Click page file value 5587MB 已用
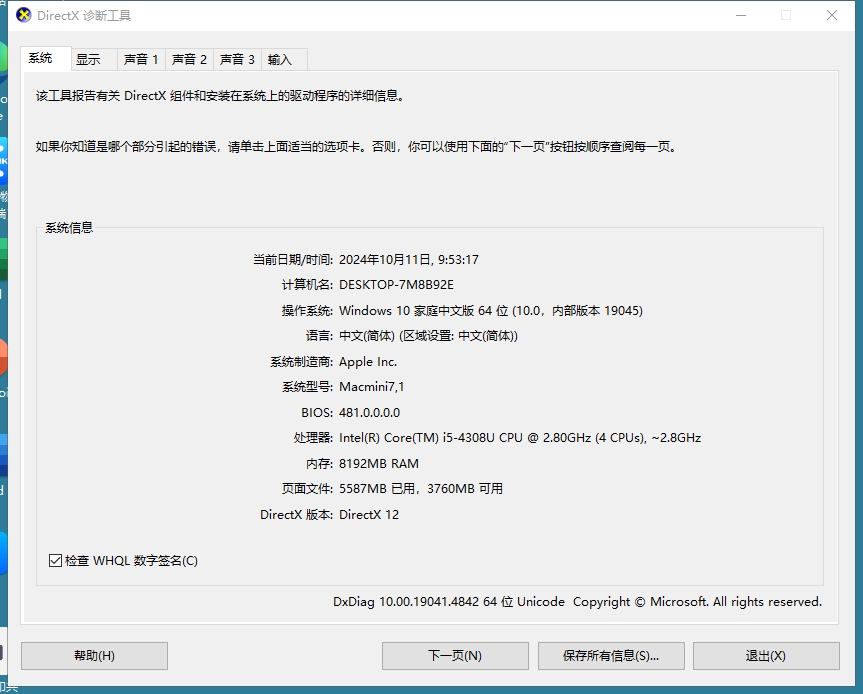The image size is (863, 694). coord(420,489)
